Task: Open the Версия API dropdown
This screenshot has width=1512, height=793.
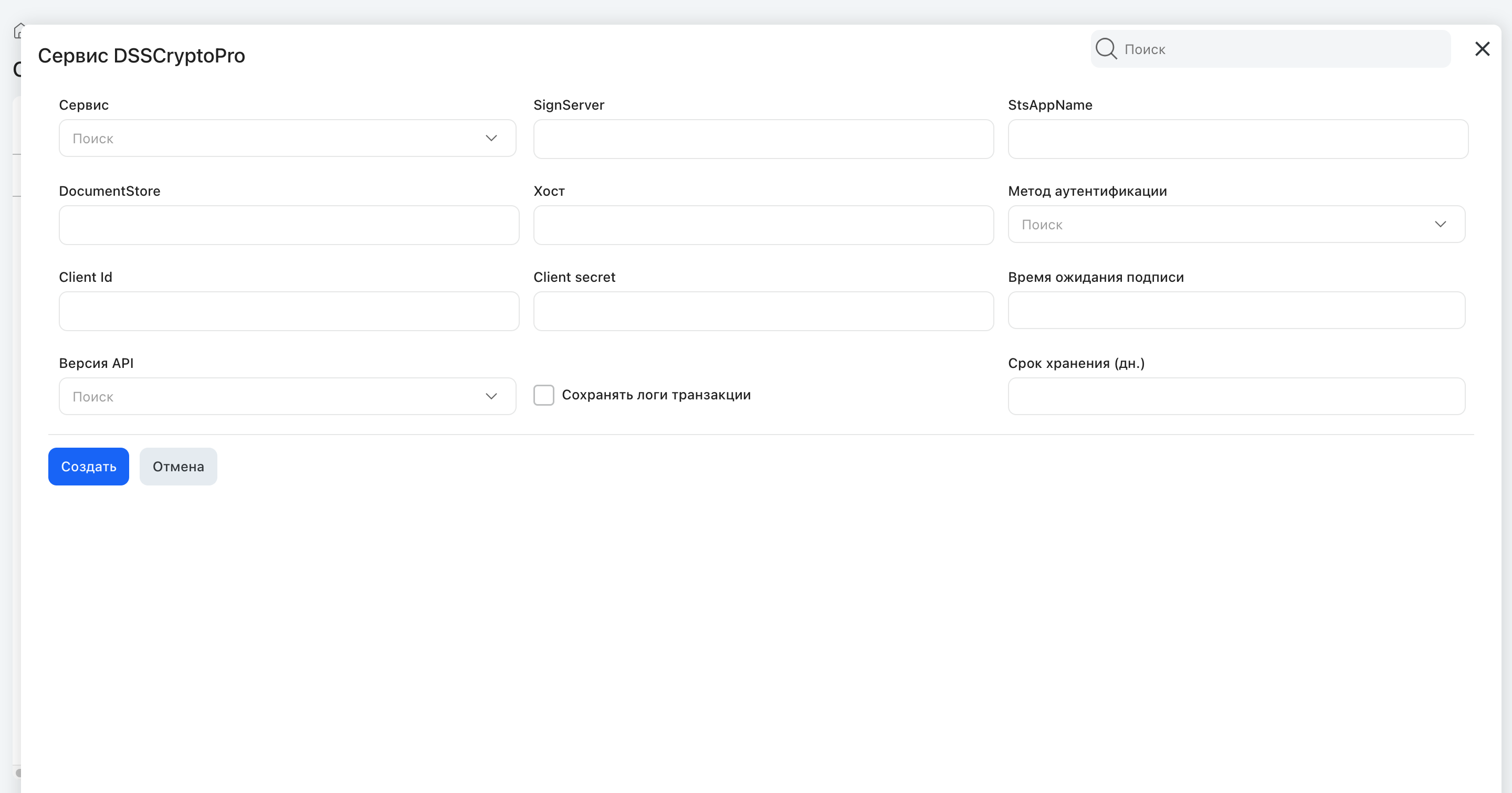Action: click(288, 397)
